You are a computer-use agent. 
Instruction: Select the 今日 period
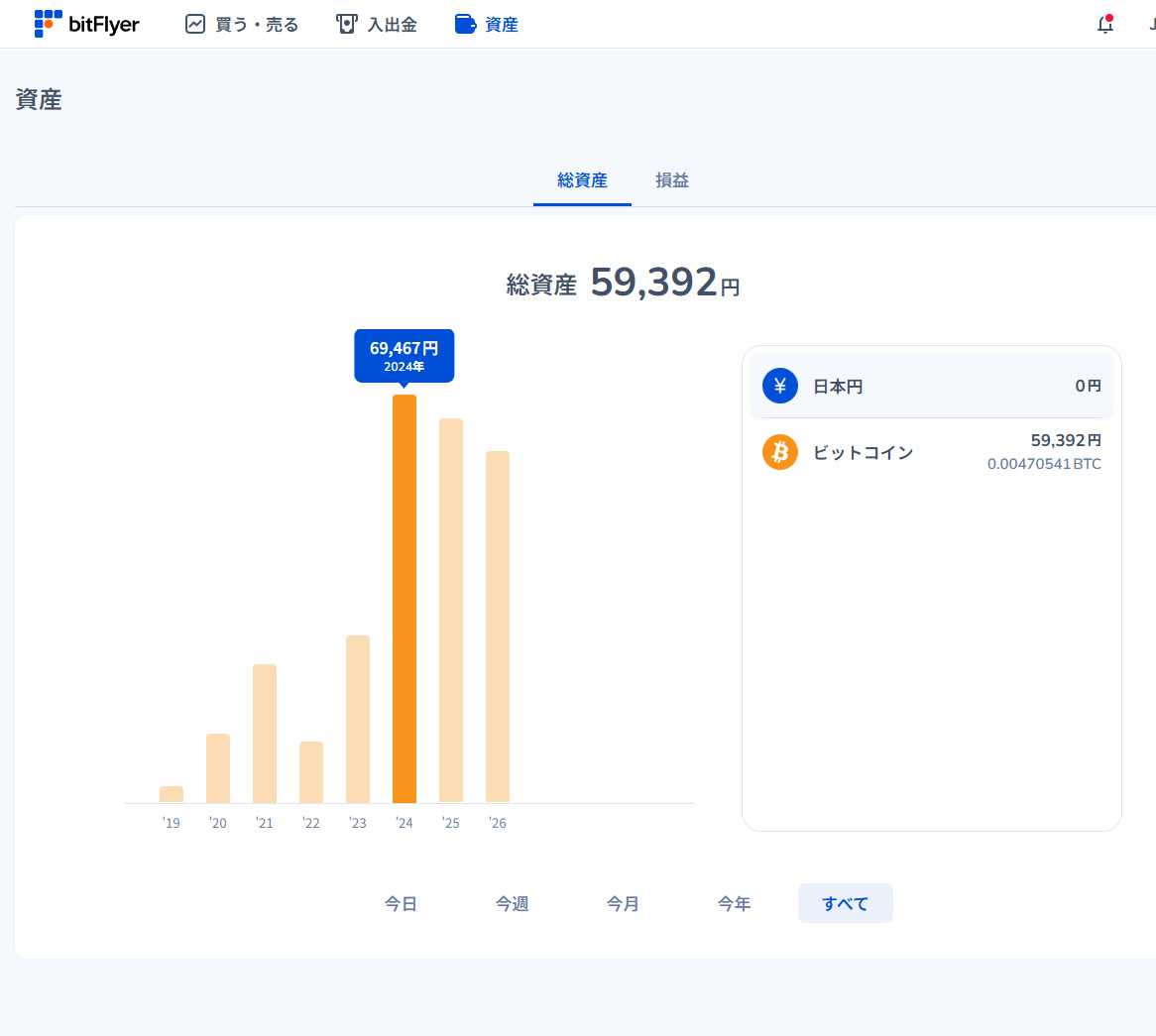pyautogui.click(x=402, y=903)
